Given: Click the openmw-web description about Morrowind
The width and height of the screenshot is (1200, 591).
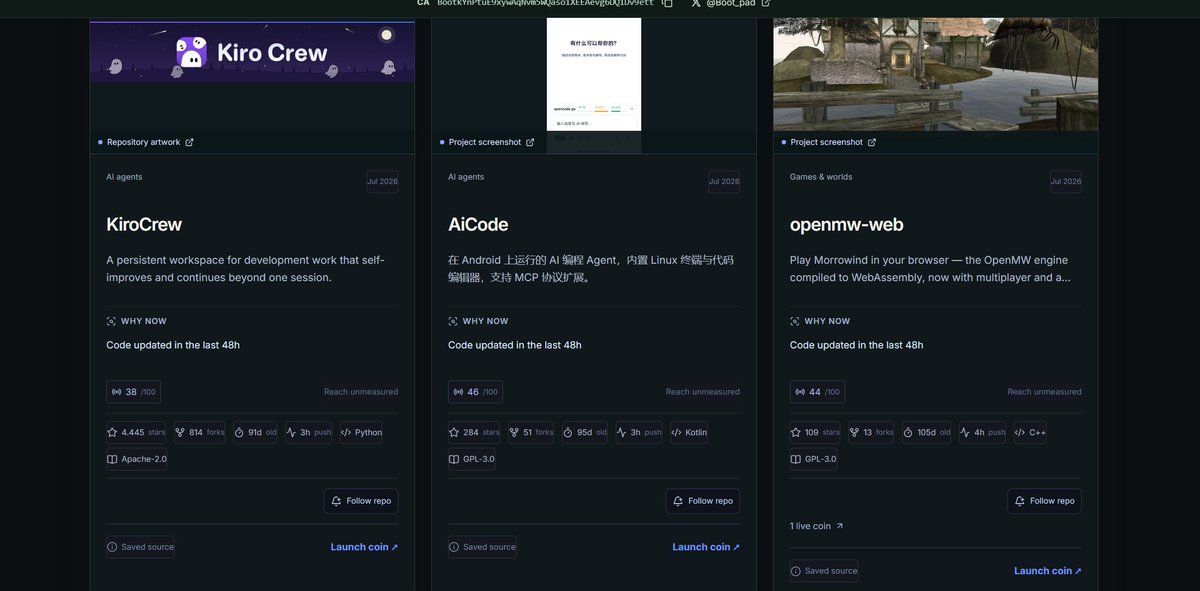Looking at the screenshot, I should [930, 268].
